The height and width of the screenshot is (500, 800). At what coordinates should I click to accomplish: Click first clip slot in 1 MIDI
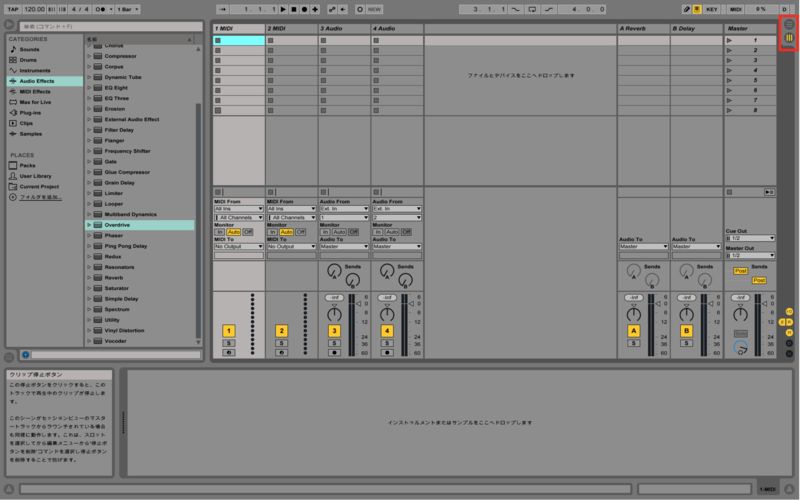[x=239, y=40]
